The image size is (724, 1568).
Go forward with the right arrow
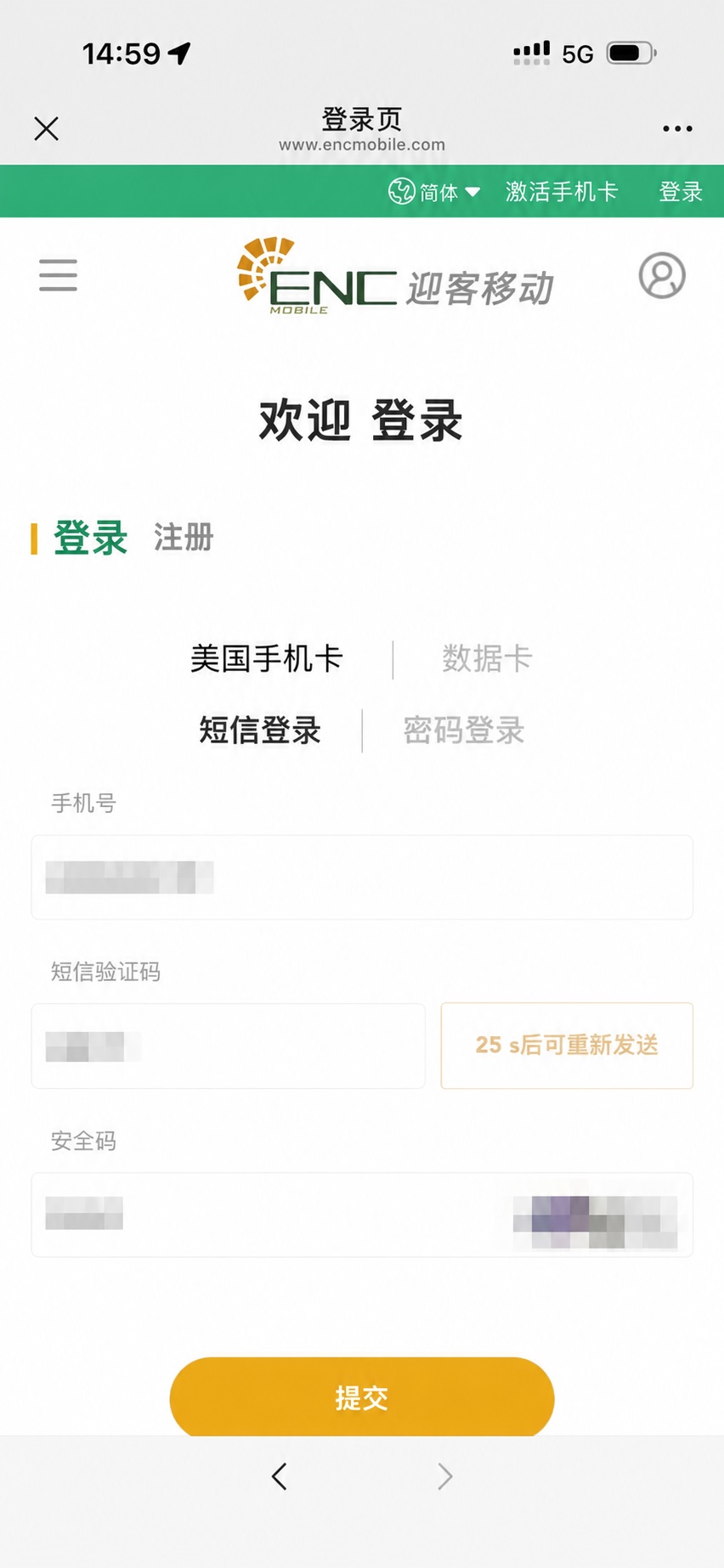point(444,1476)
